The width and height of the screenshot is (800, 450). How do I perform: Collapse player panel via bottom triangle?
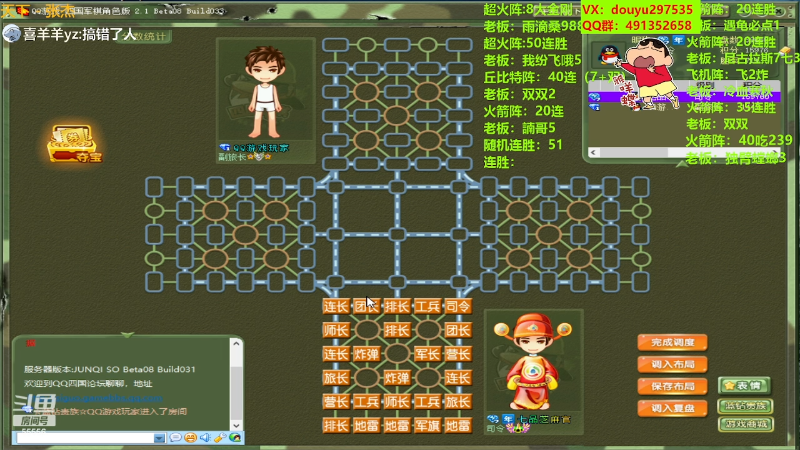pos(683,164)
